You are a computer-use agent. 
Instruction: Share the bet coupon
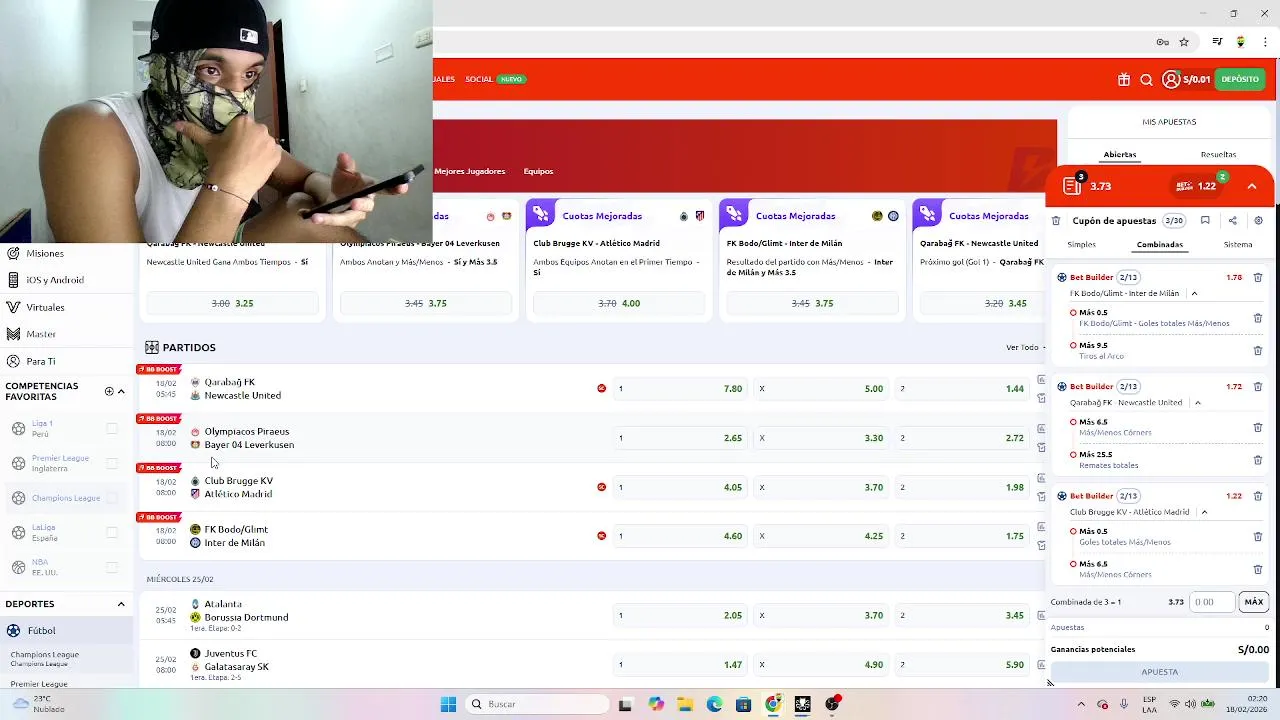pyautogui.click(x=1232, y=221)
